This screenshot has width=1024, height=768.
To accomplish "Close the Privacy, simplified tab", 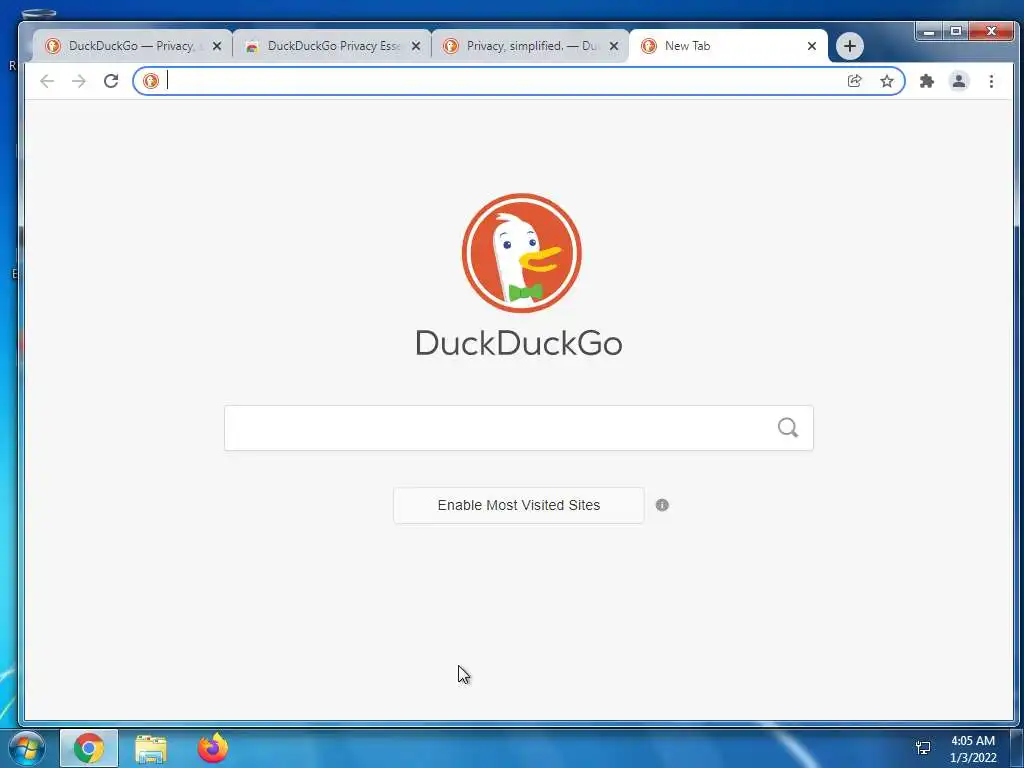I will coord(614,46).
